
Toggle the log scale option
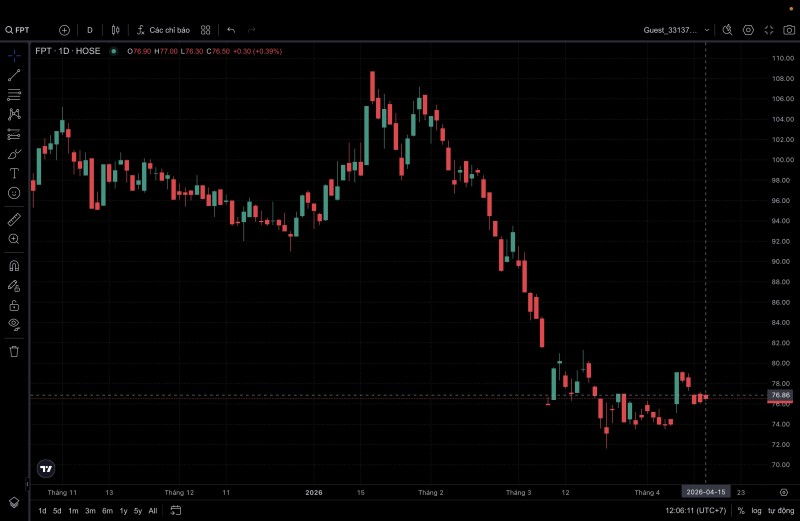click(x=756, y=510)
